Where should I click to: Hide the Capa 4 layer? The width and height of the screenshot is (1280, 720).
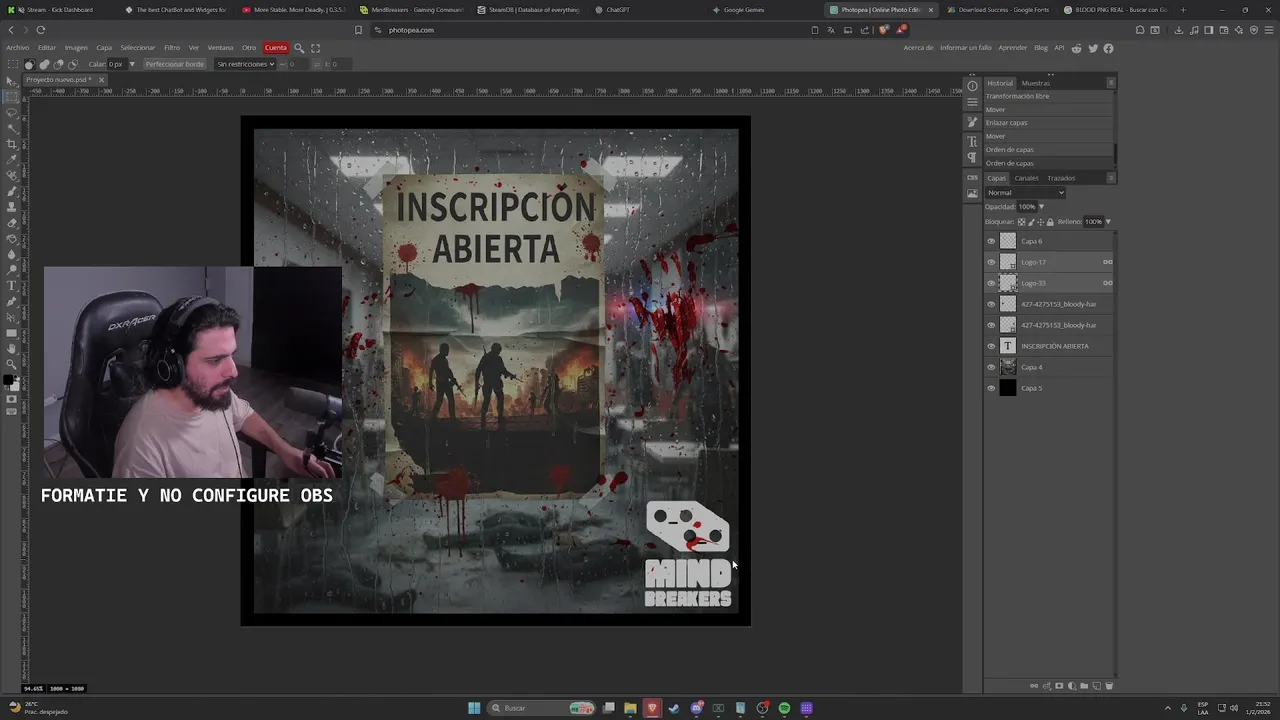click(x=991, y=367)
